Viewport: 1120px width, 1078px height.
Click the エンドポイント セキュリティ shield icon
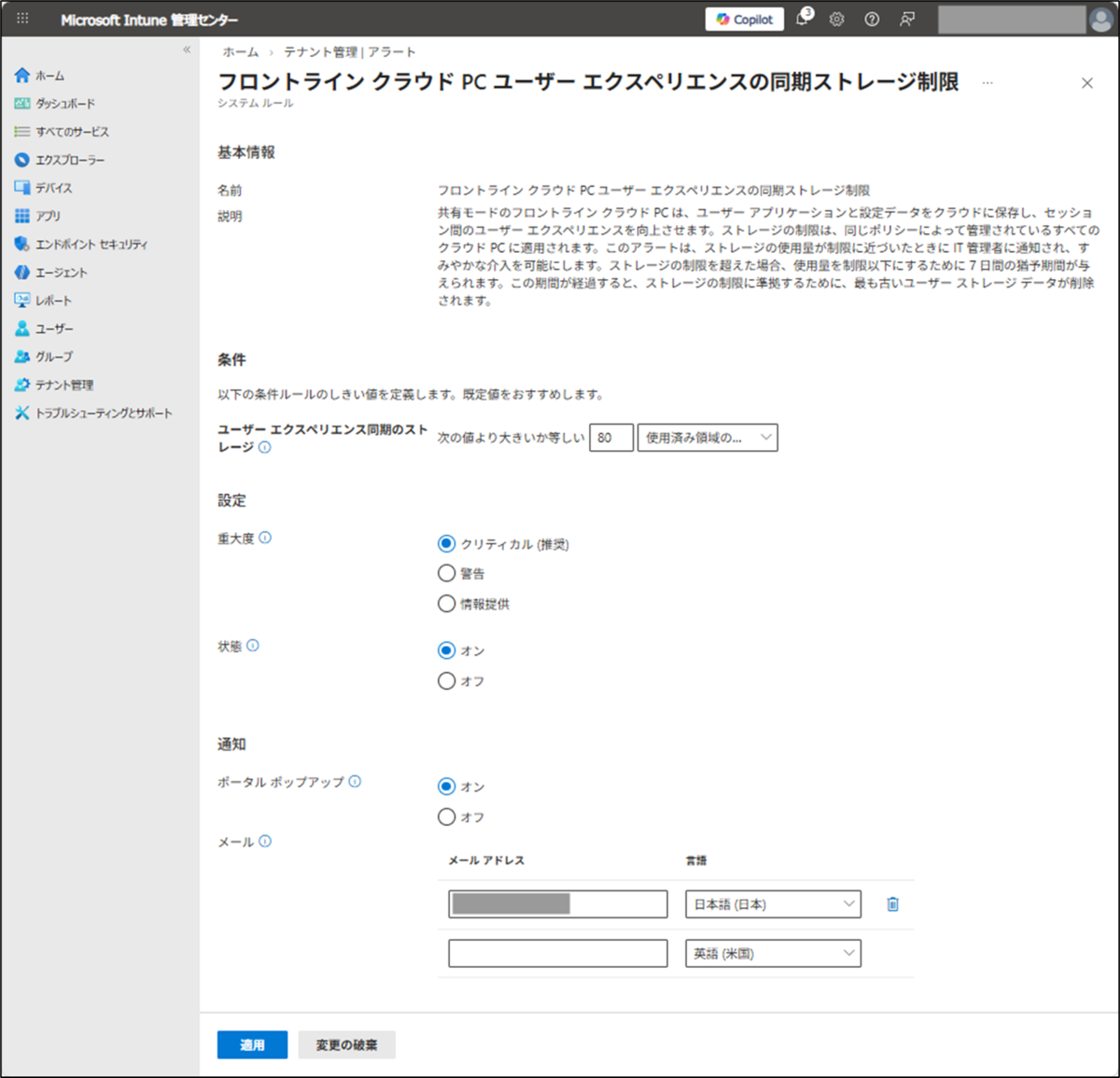click(x=22, y=244)
